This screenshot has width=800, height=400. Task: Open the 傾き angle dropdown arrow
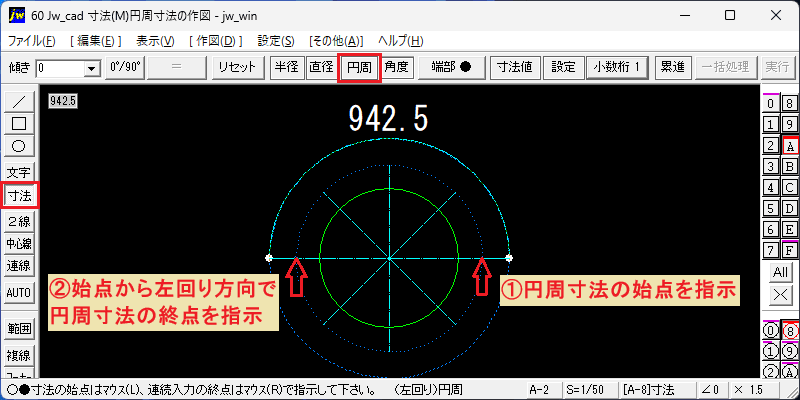92,68
